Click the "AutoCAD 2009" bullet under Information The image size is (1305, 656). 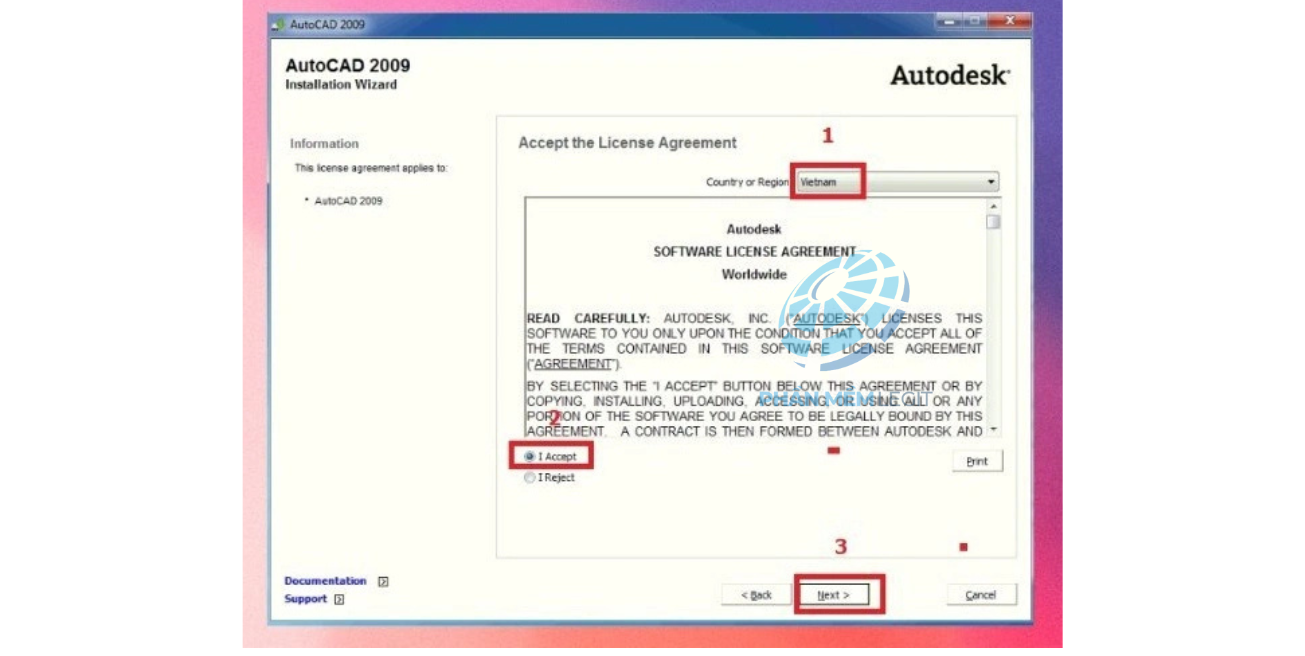(x=348, y=201)
